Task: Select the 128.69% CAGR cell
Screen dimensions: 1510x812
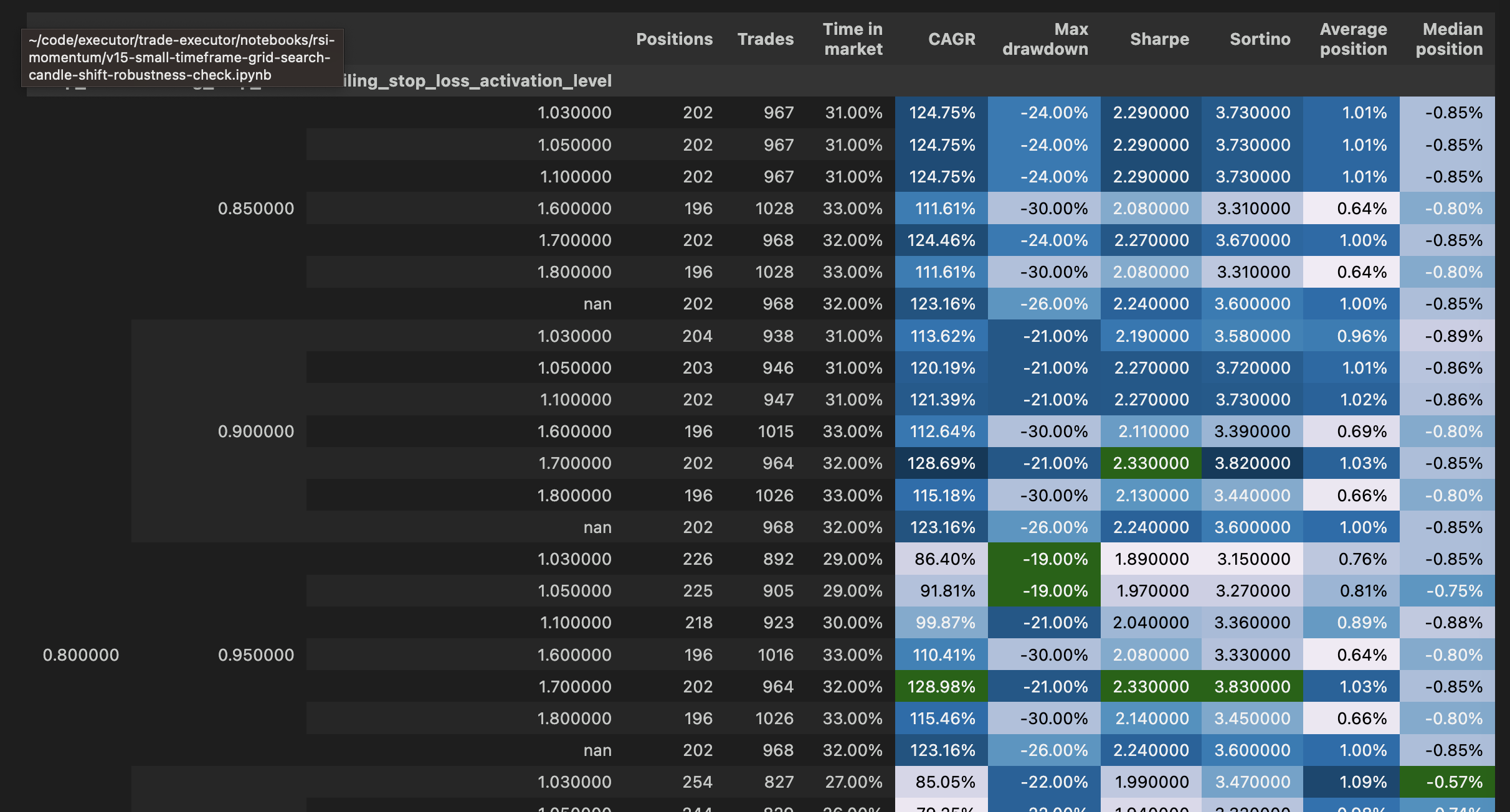Action: click(x=941, y=463)
